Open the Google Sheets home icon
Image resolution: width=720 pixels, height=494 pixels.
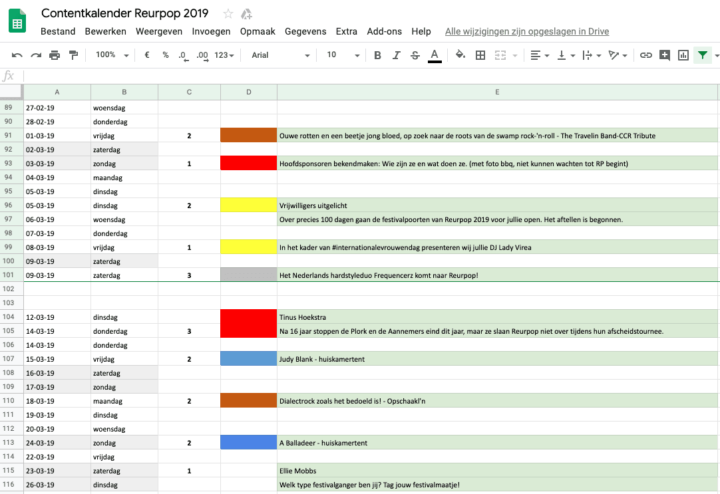[x=17, y=21]
